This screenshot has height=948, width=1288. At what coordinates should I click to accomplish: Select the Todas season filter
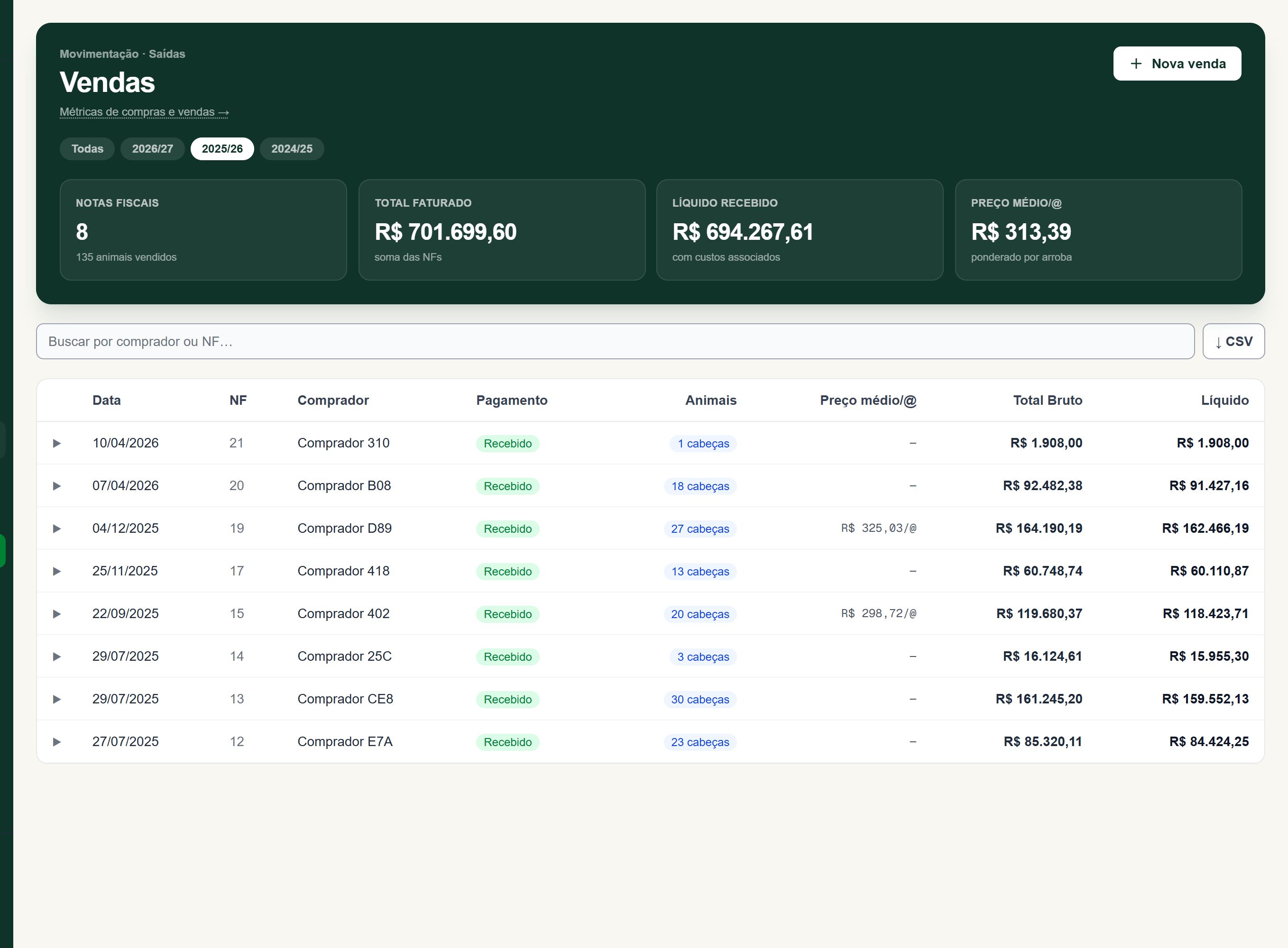pos(87,149)
